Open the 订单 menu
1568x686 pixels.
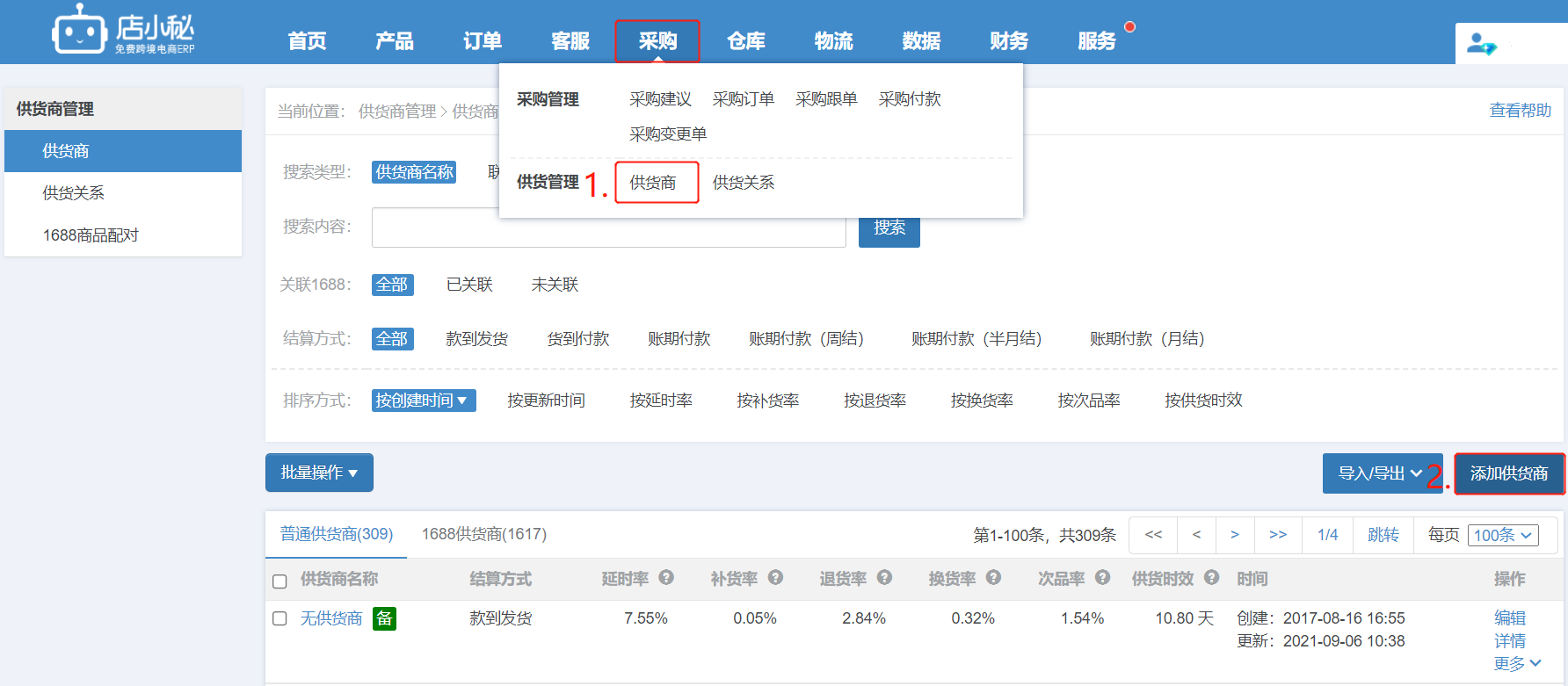coord(483,41)
